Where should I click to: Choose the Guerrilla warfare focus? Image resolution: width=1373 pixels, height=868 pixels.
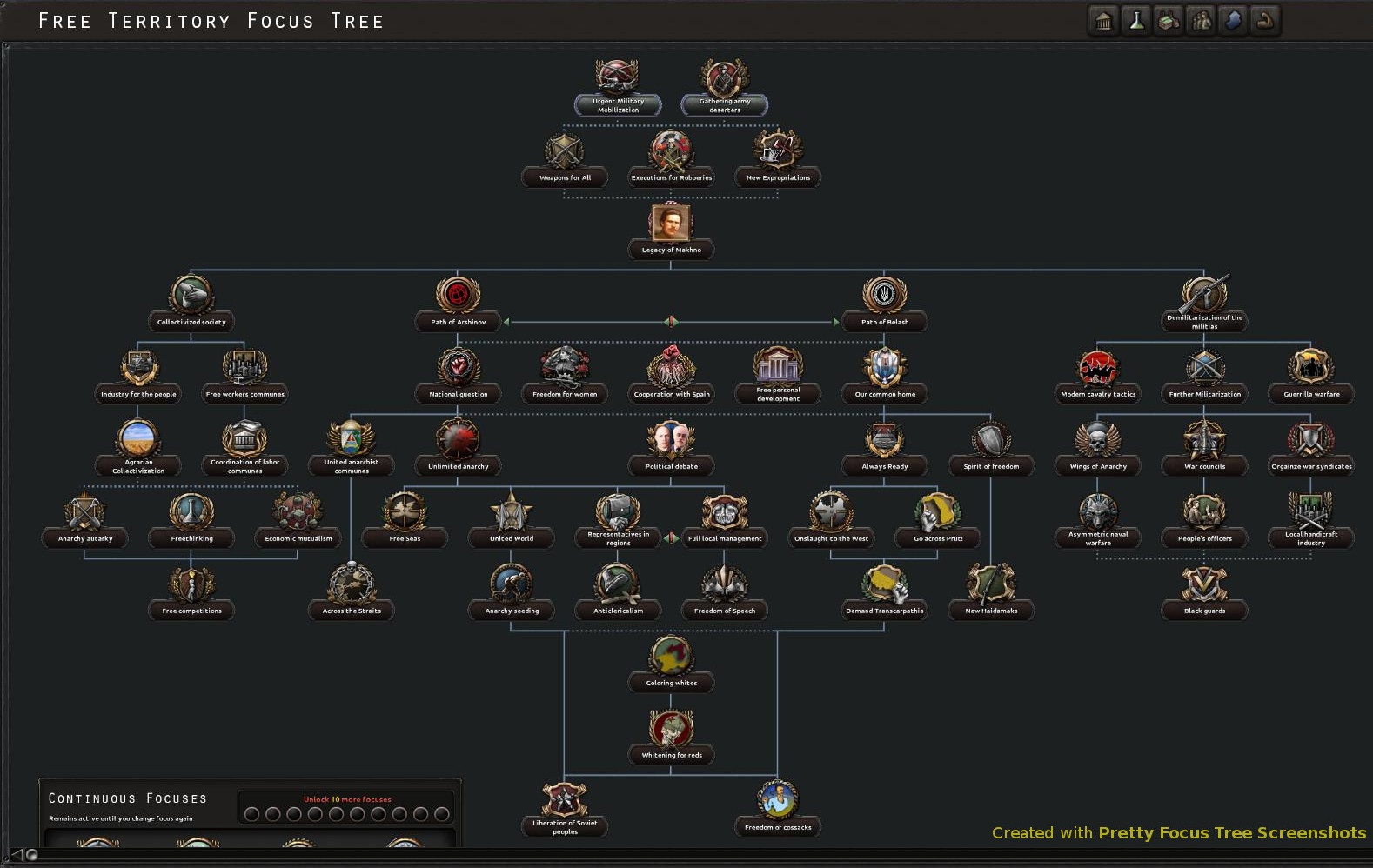click(x=1311, y=376)
